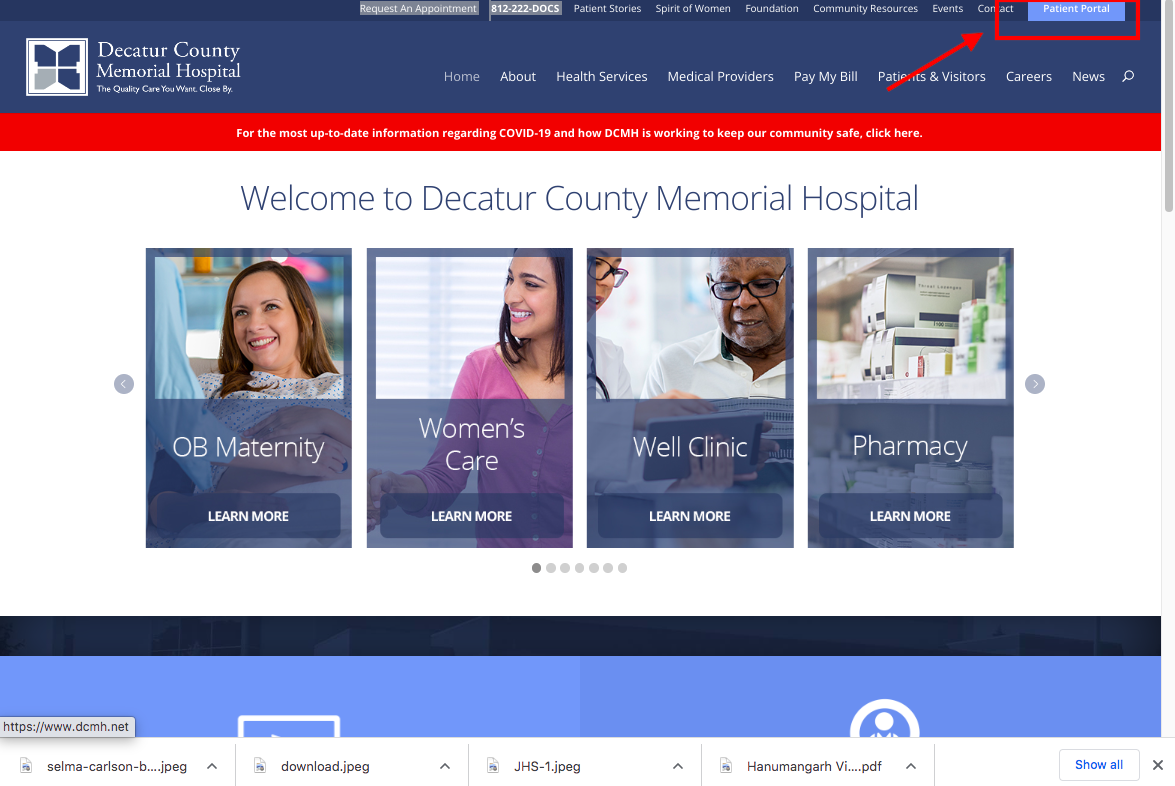Click the Decatur County Memorial Hospital logo
This screenshot has width=1175, height=786.
point(133,66)
